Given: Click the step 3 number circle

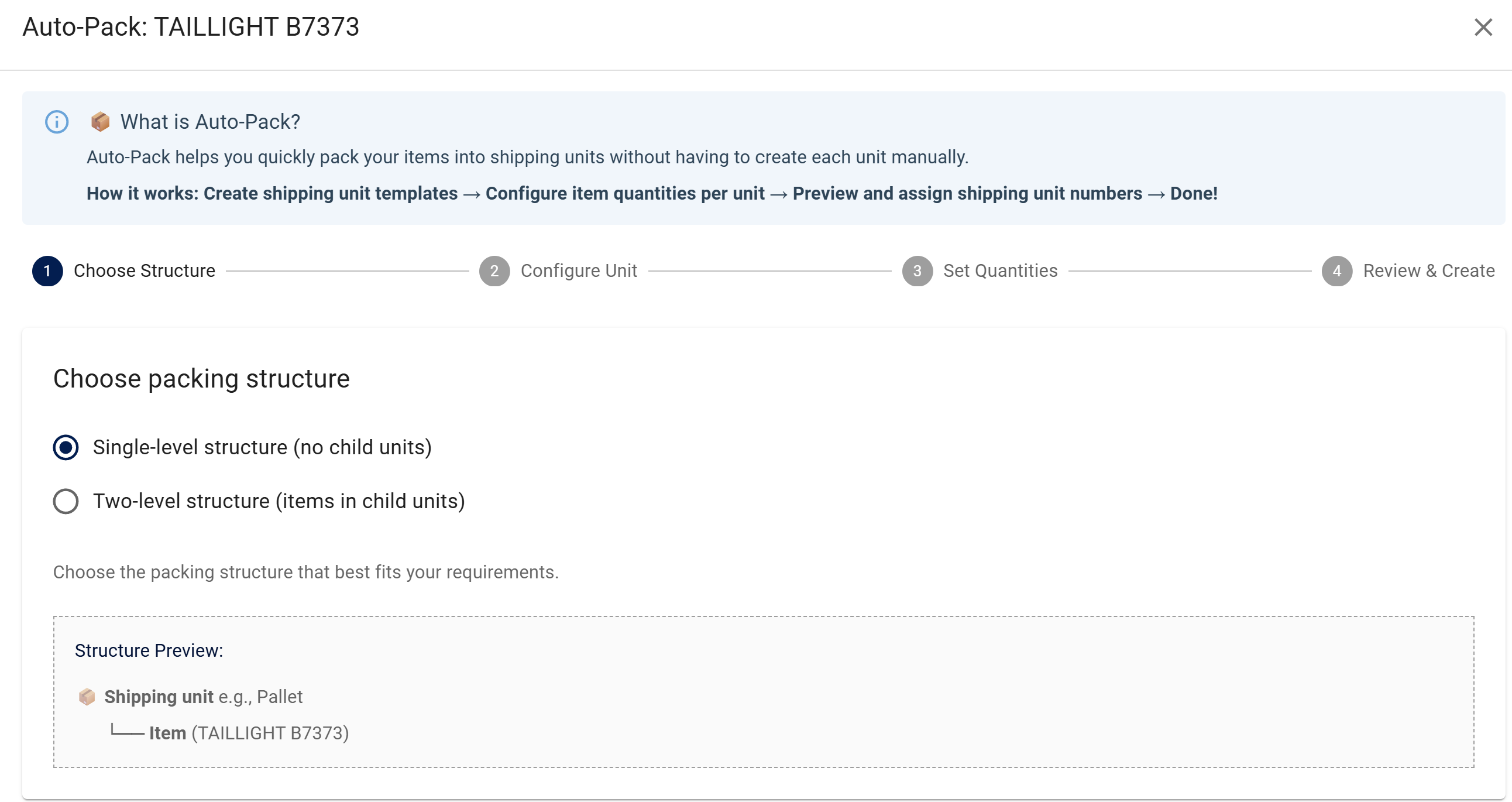Looking at the screenshot, I should point(917,271).
